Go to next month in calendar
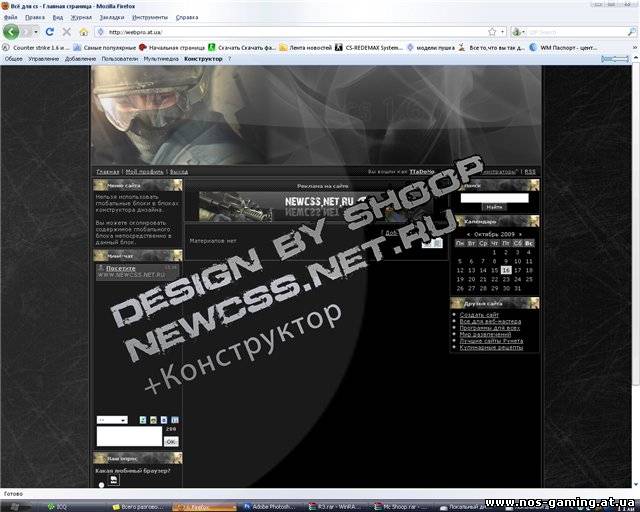640x512 pixels. click(520, 234)
